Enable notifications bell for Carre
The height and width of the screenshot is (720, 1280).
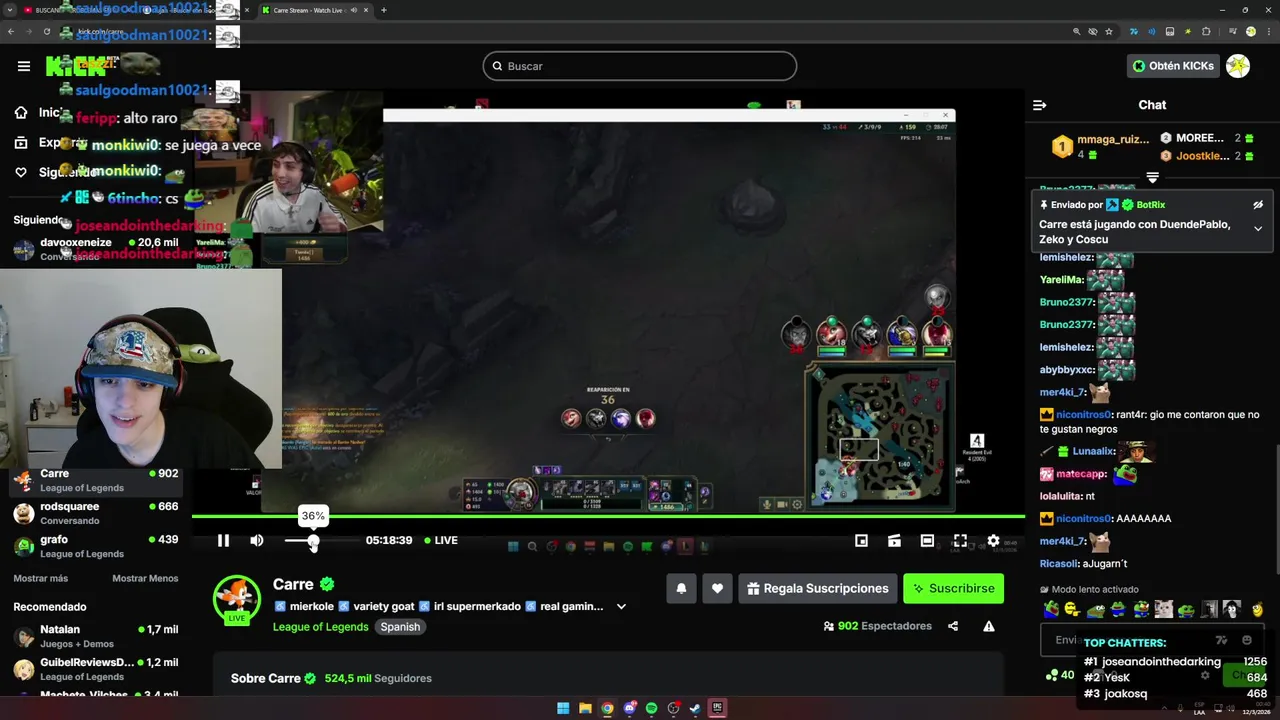point(681,589)
